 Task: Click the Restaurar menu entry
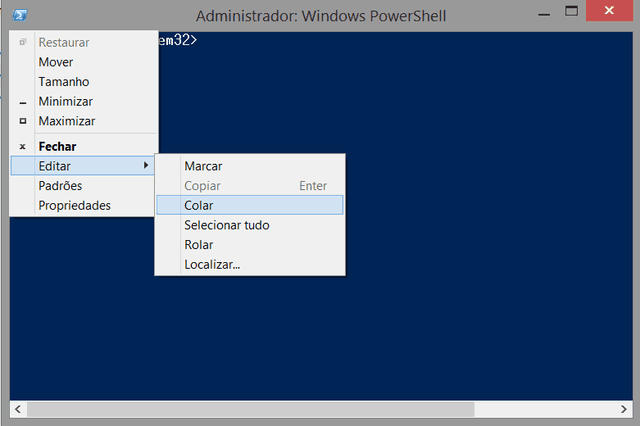tap(83, 42)
